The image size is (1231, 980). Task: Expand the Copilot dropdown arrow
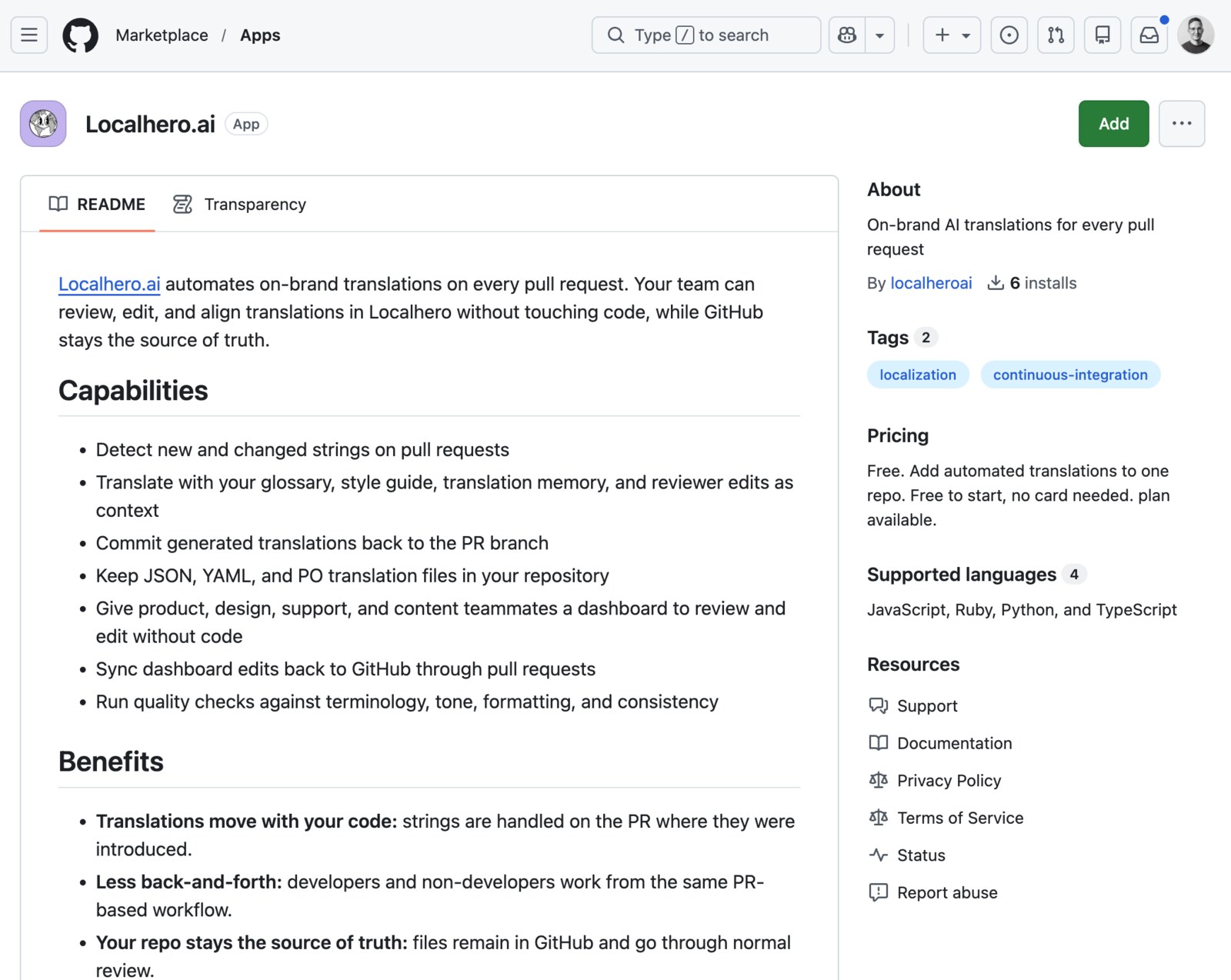pos(879,35)
